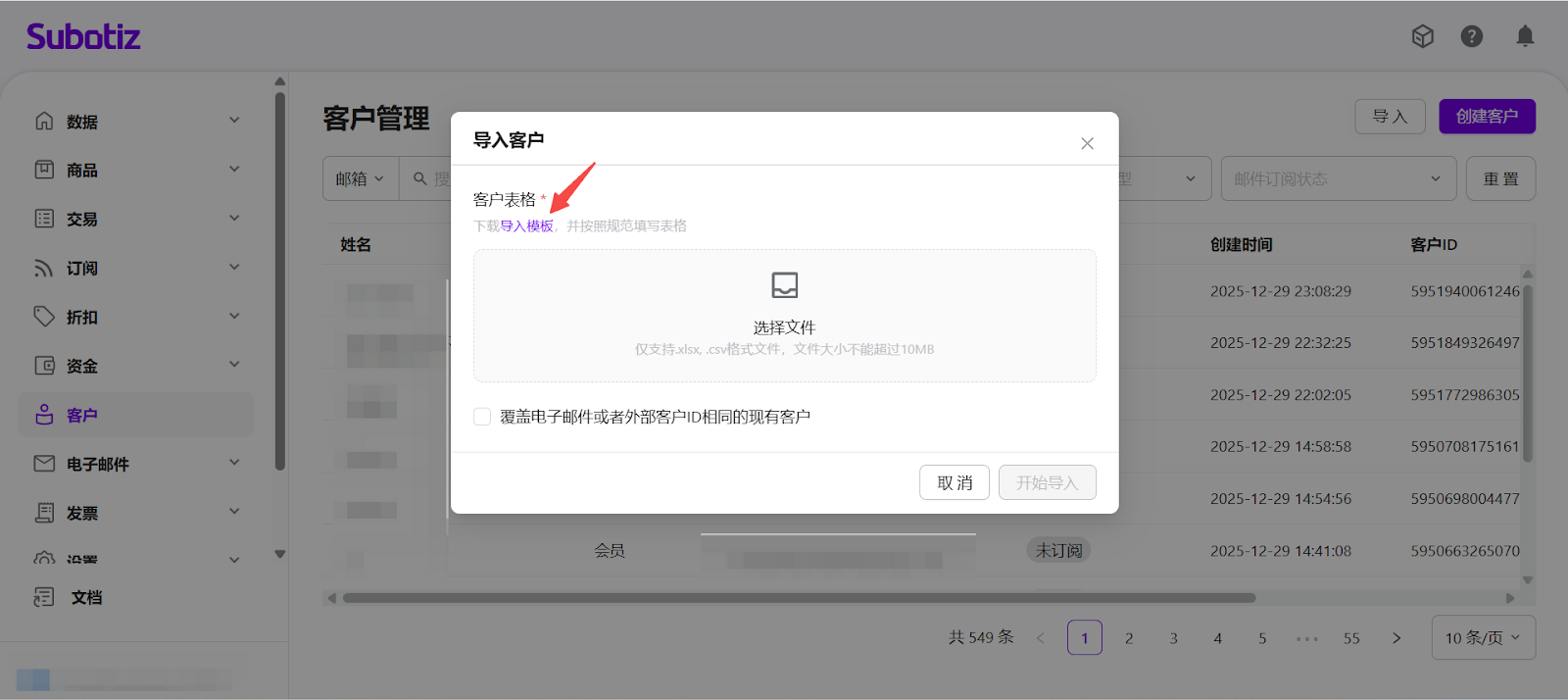Click the 取消 button in dialog

[954, 482]
